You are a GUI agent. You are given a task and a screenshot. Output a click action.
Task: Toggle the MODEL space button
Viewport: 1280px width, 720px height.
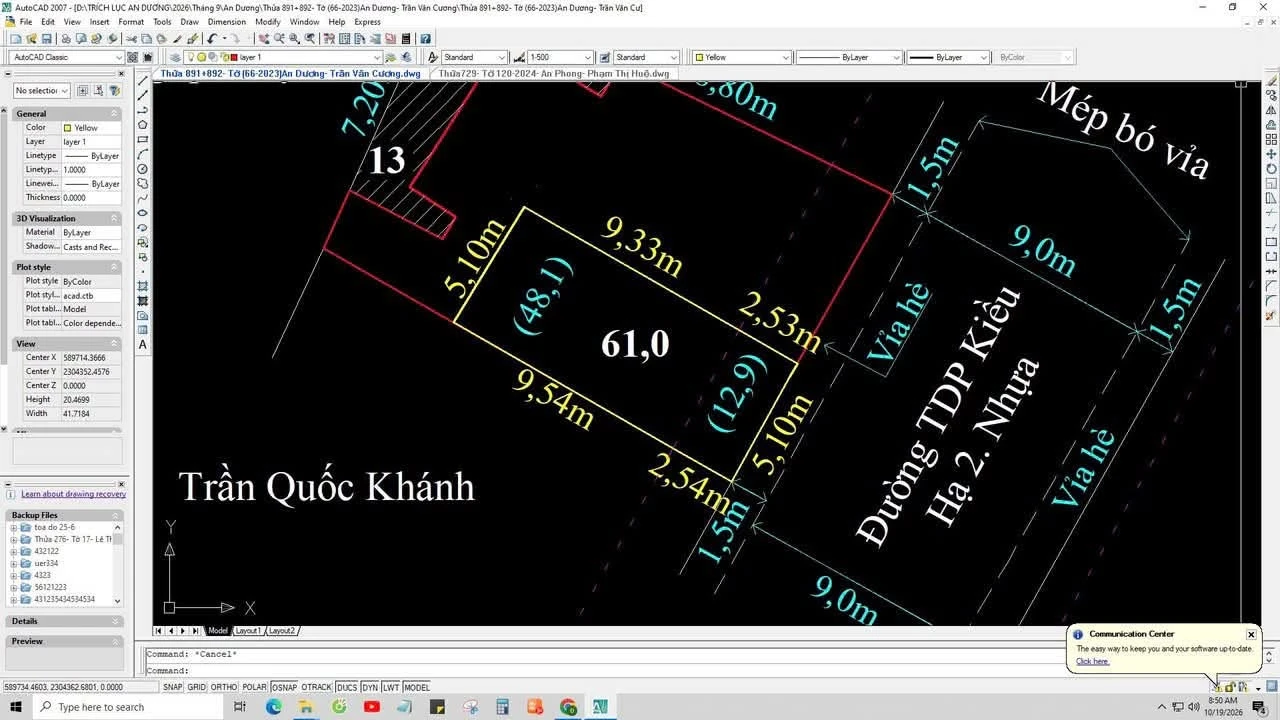[416, 687]
